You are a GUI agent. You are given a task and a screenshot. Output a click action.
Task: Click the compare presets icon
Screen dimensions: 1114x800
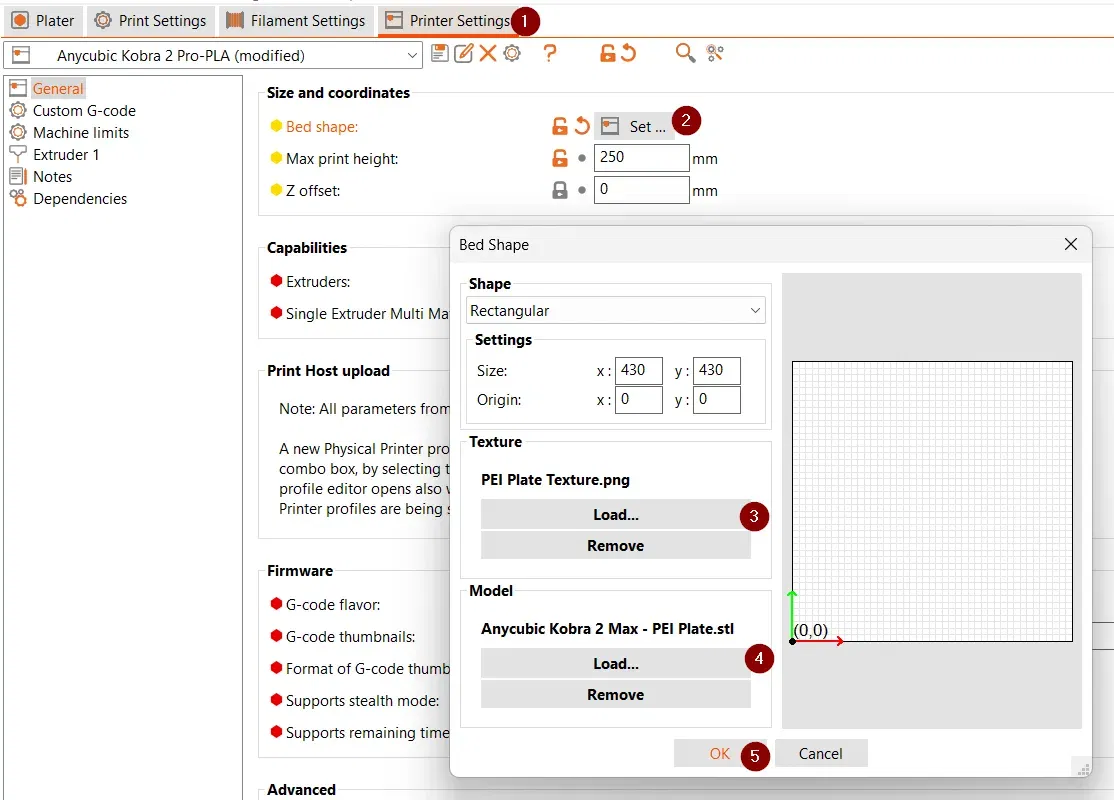(715, 53)
